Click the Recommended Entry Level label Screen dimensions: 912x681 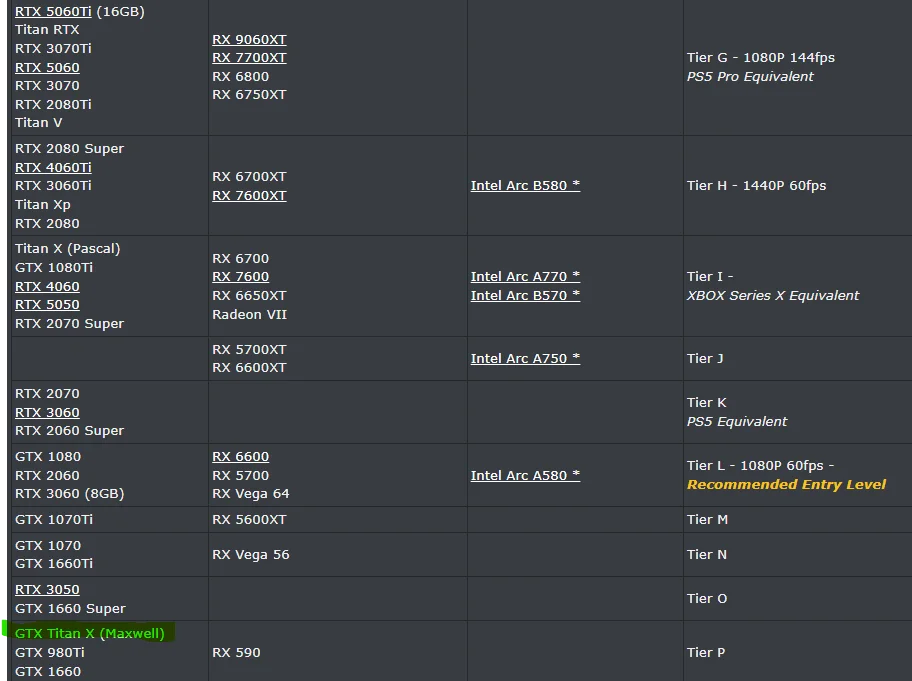[x=786, y=484]
